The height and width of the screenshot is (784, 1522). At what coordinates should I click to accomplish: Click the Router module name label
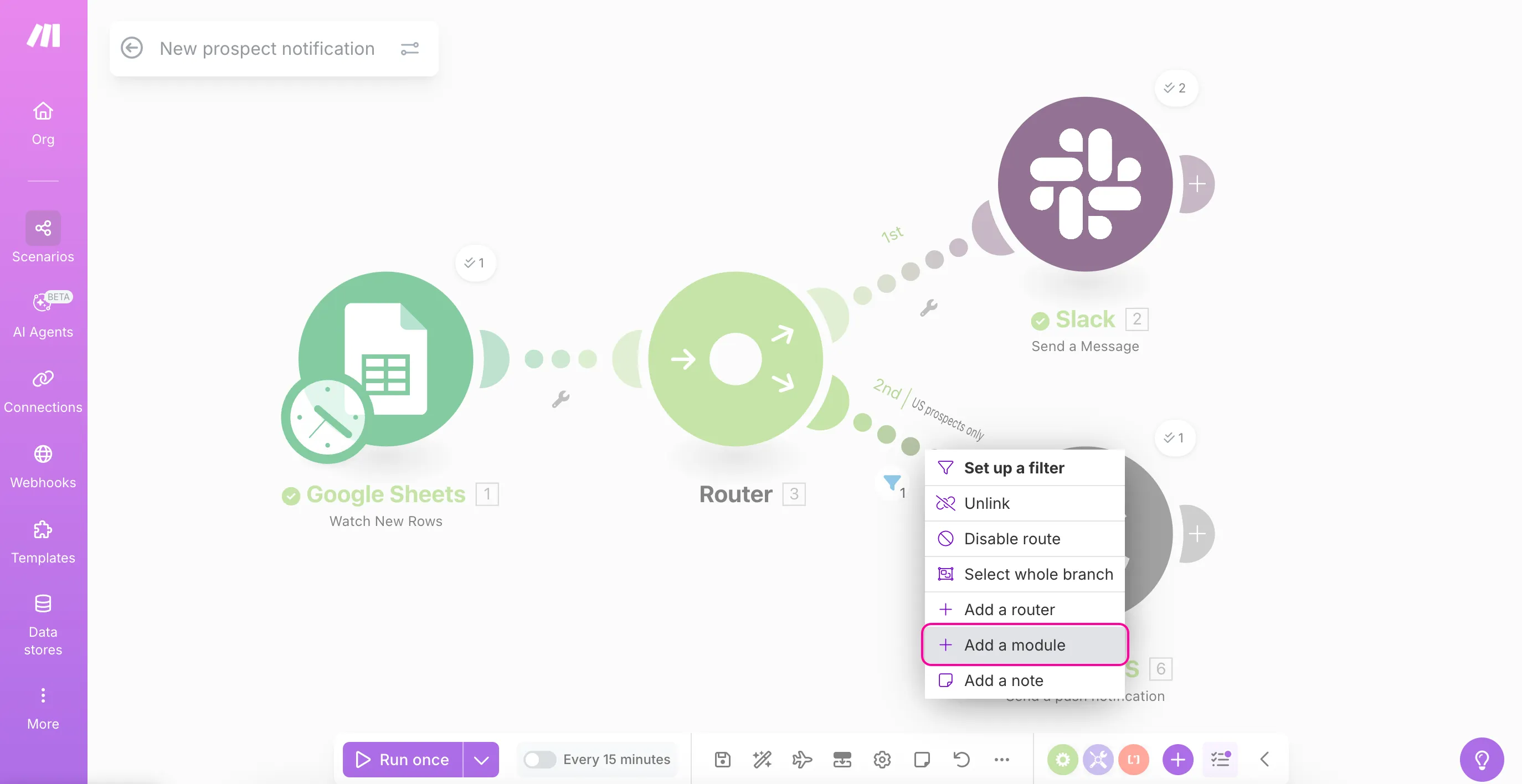[736, 494]
